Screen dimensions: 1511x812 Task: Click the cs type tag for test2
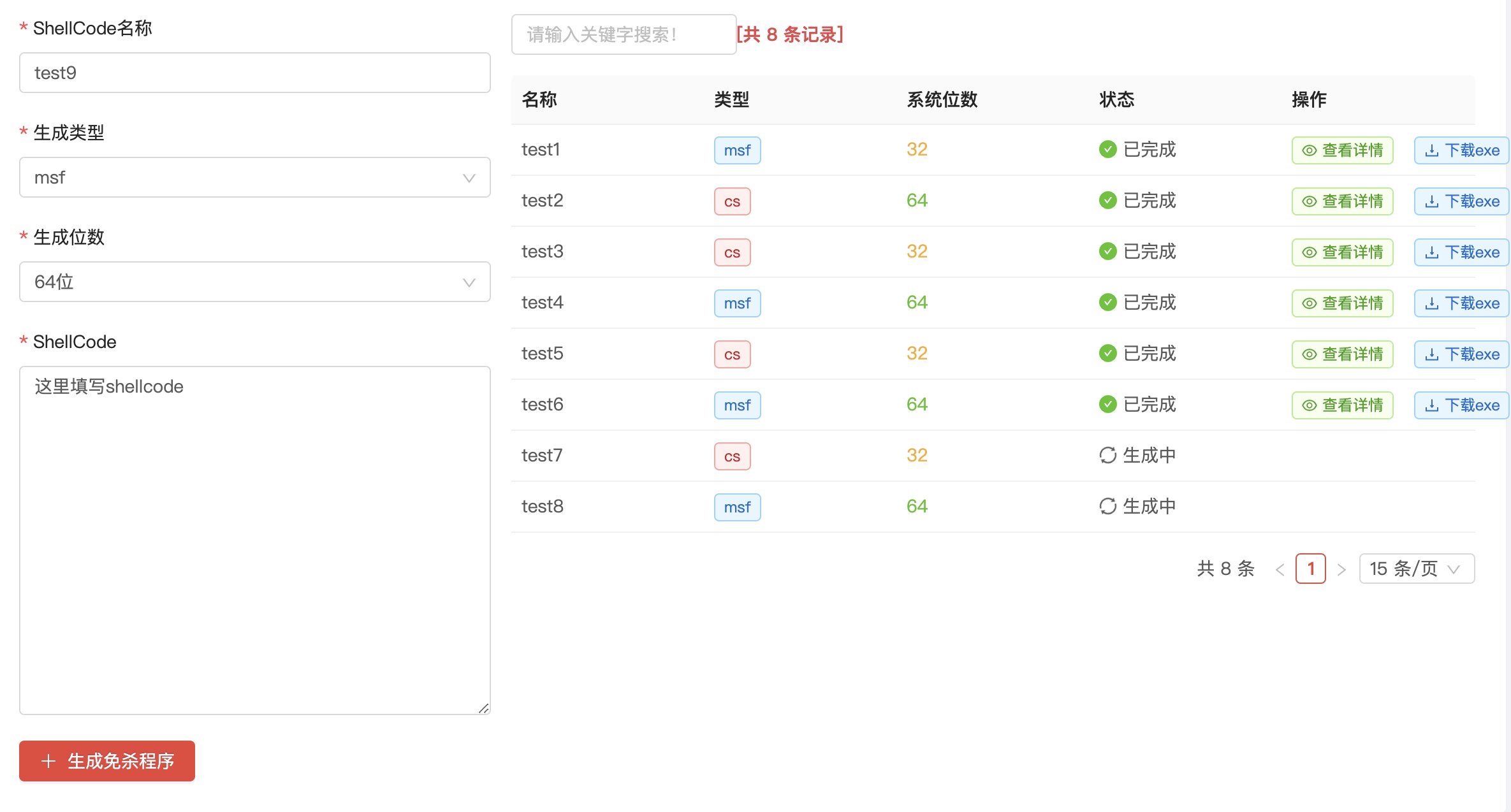[x=732, y=201]
